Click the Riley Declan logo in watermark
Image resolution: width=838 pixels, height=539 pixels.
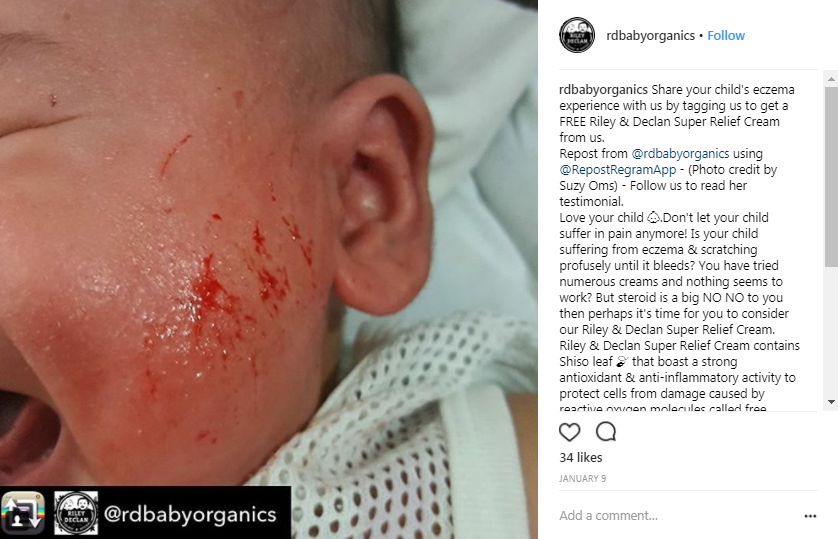click(x=76, y=513)
